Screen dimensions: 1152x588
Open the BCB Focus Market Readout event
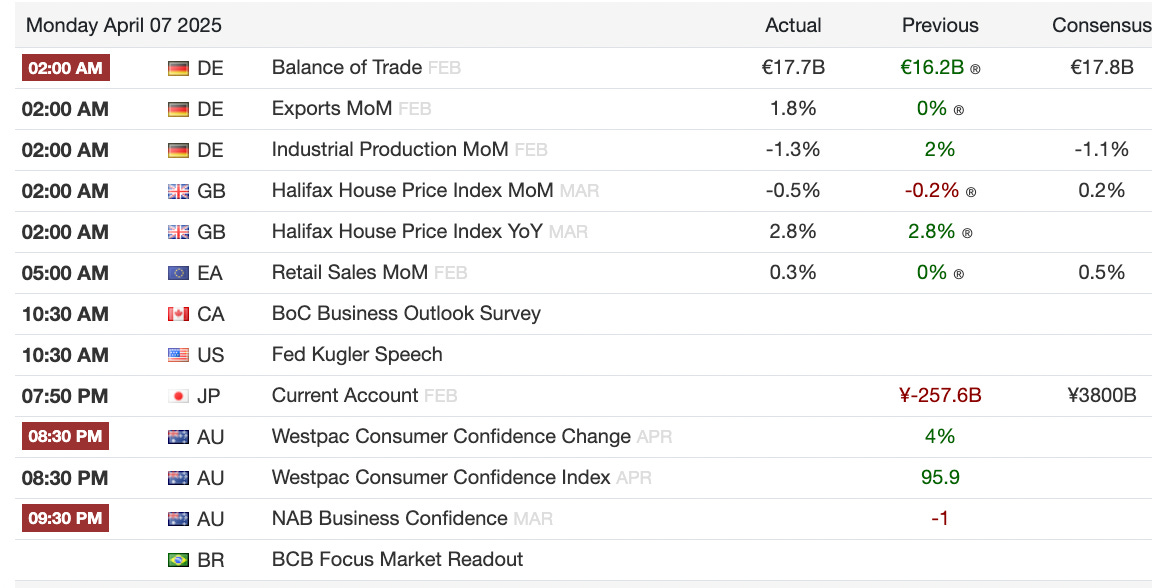coord(397,560)
